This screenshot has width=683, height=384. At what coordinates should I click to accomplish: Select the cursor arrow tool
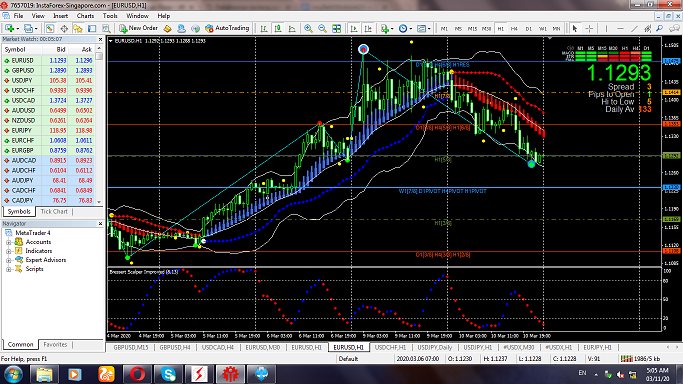[575, 28]
